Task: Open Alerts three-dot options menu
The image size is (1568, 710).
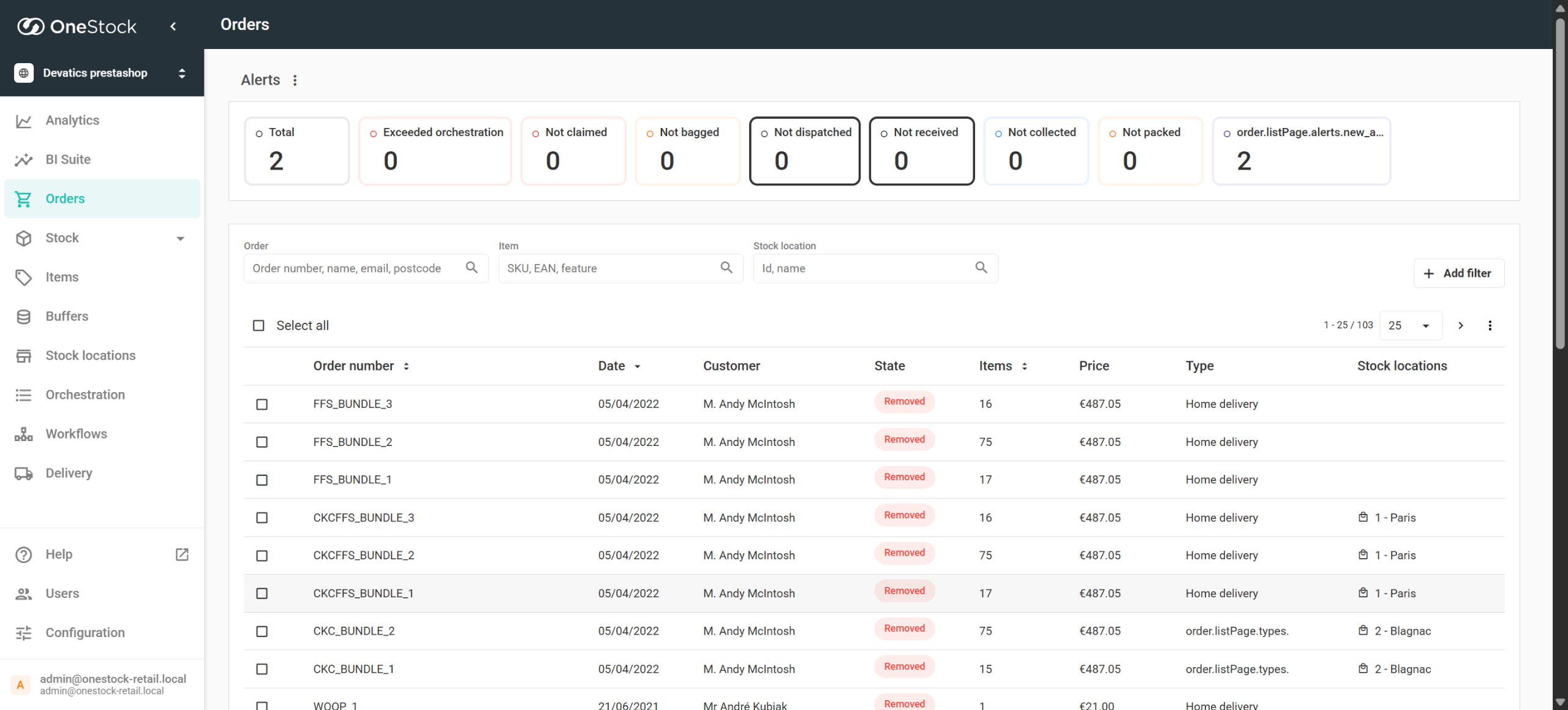Action: point(295,80)
